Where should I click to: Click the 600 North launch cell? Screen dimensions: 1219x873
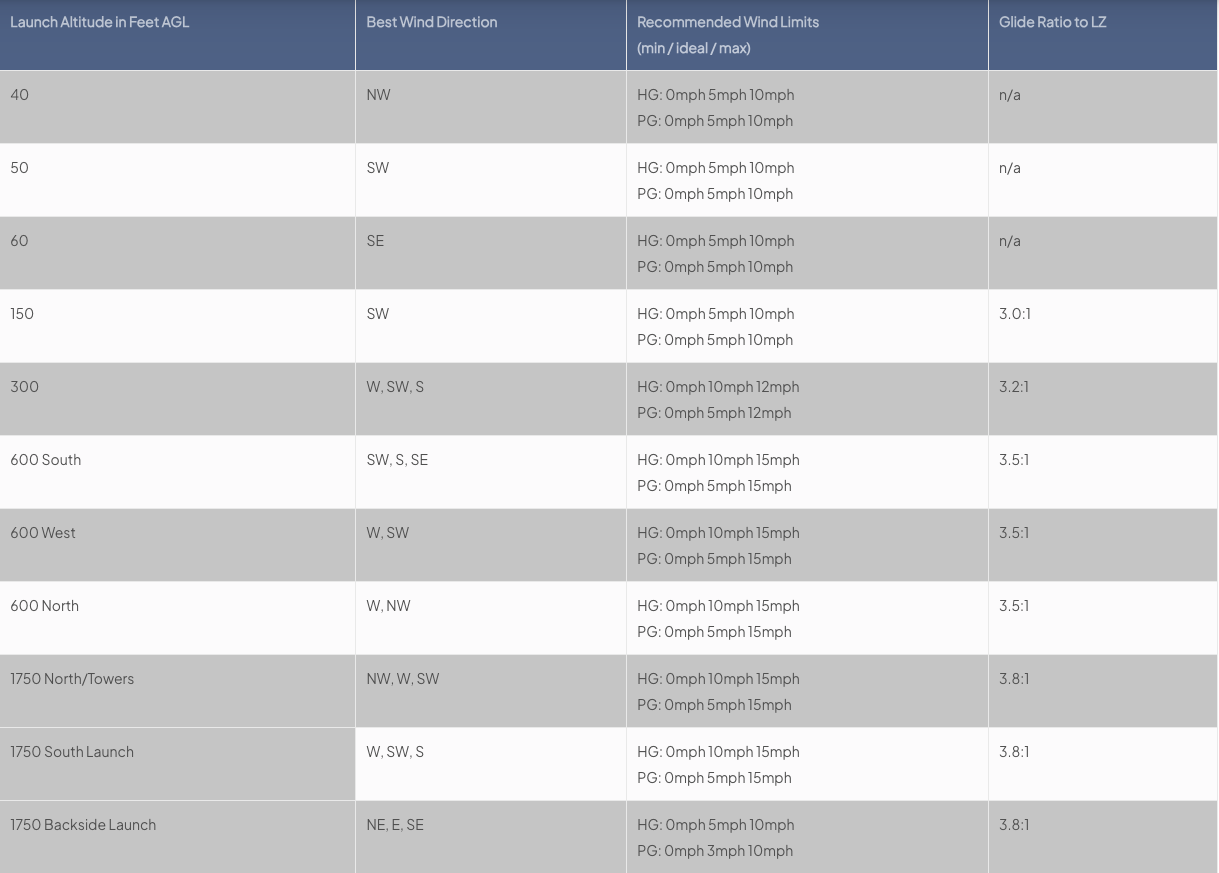(177, 618)
